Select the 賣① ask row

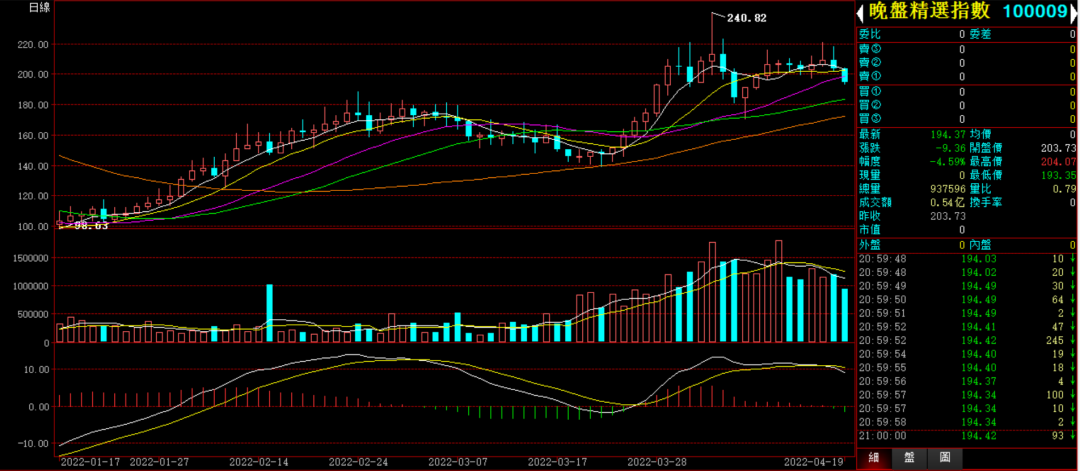click(x=967, y=76)
